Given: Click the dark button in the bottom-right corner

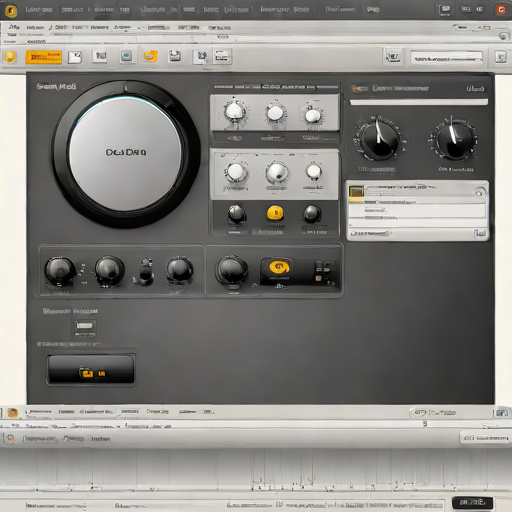Looking at the screenshot, I should (x=472, y=502).
